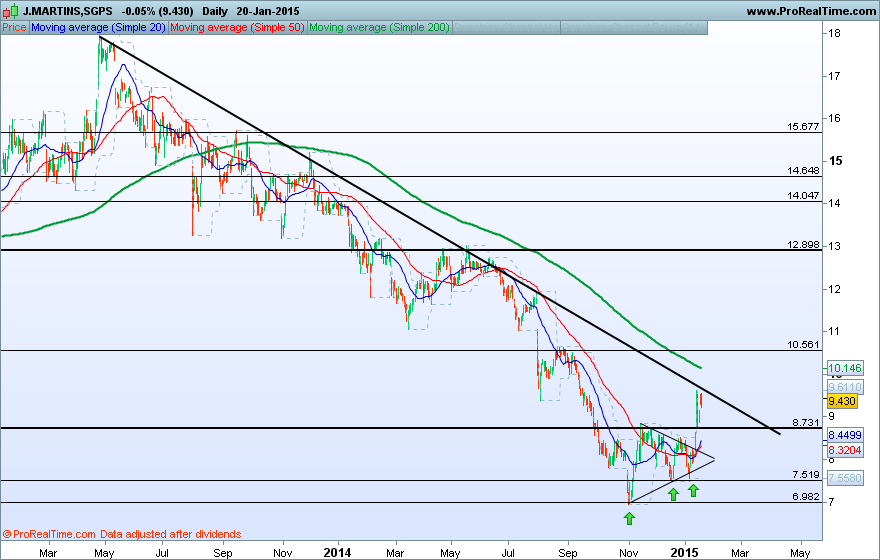Viewport: 880px width, 560px height.
Task: Click the grey 7.5580 price tag
Action: [845, 478]
